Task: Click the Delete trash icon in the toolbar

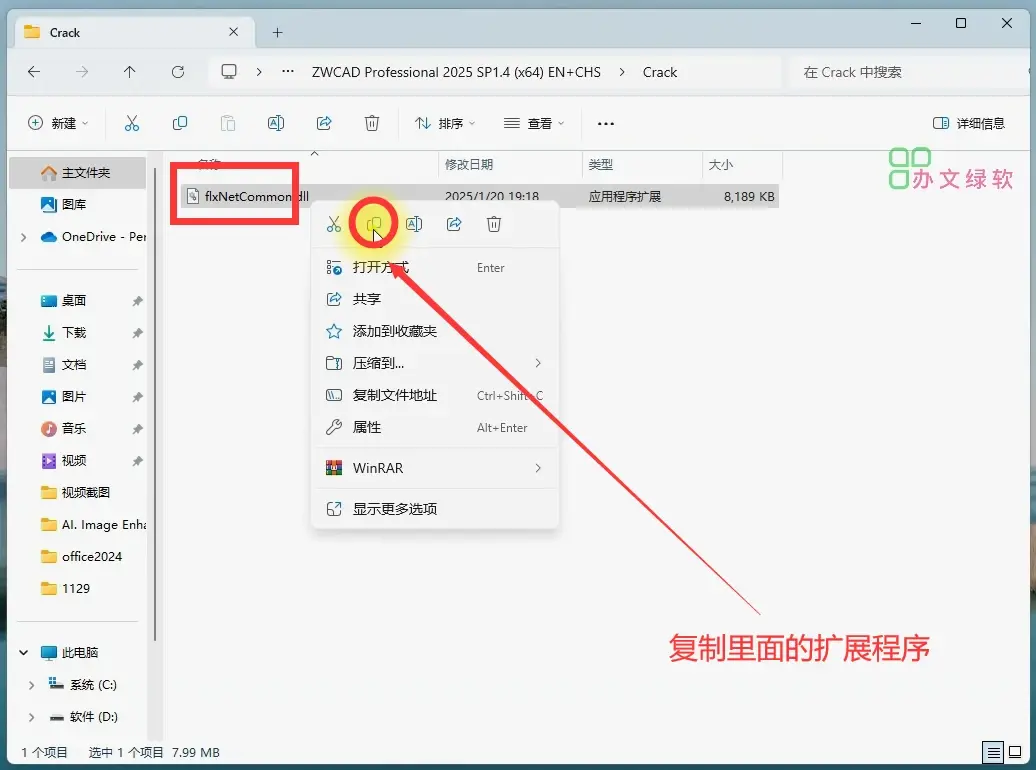Action: 372,124
